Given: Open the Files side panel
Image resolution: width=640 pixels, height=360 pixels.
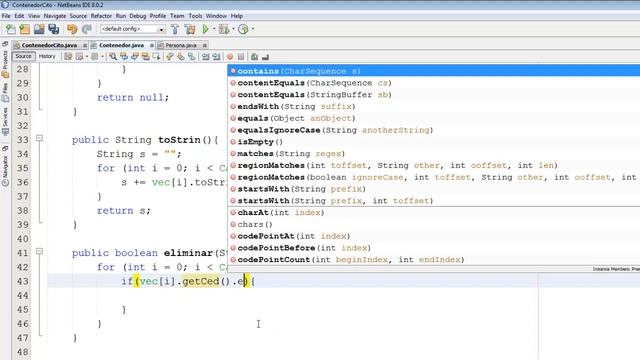Looking at the screenshot, I should click(x=5, y=92).
